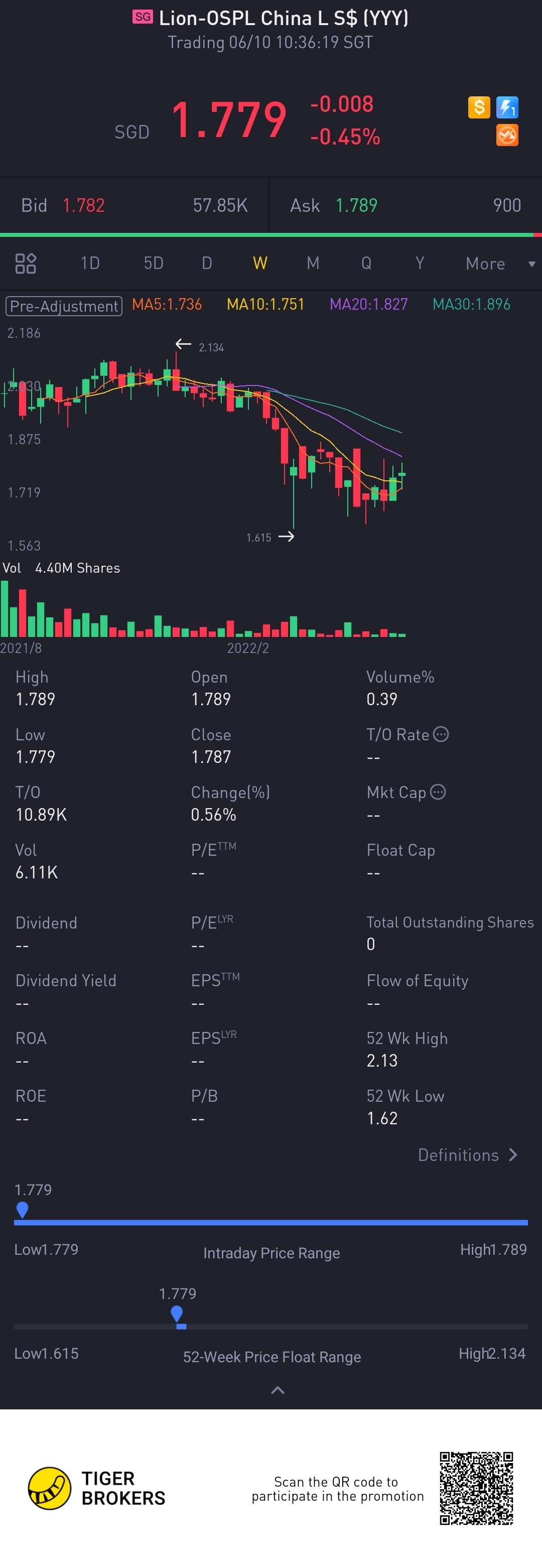542x1568 pixels.
Task: Tap the Ask price 1.789
Action: pos(356,206)
